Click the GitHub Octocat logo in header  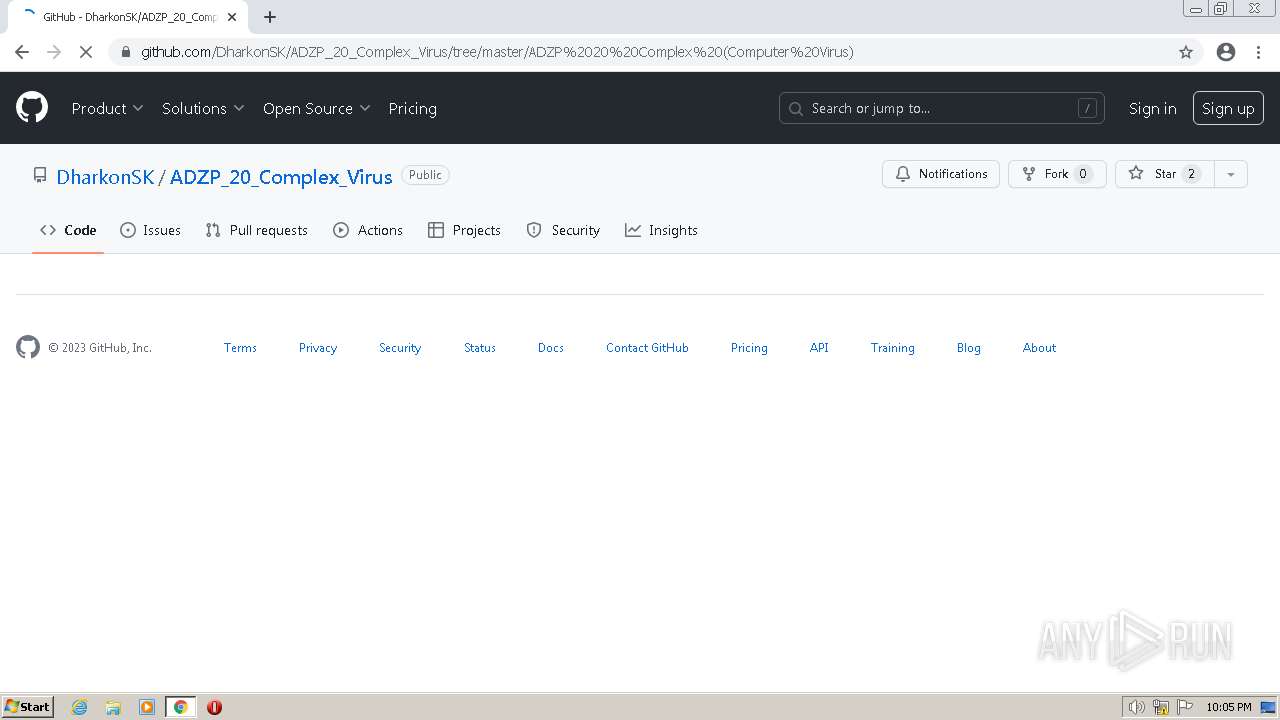32,108
